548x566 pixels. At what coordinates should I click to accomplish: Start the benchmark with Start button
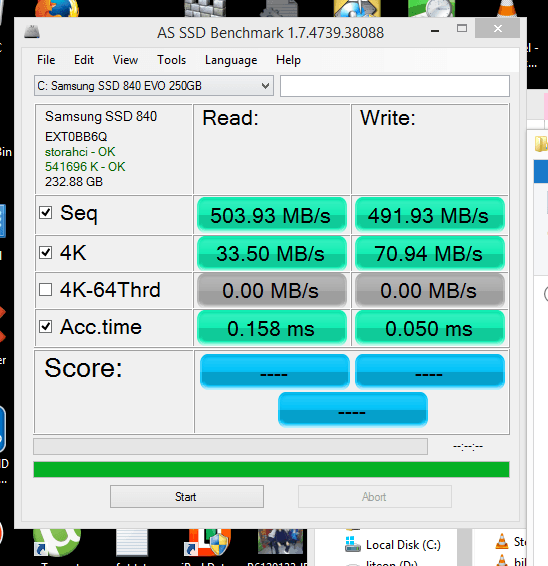coord(187,497)
